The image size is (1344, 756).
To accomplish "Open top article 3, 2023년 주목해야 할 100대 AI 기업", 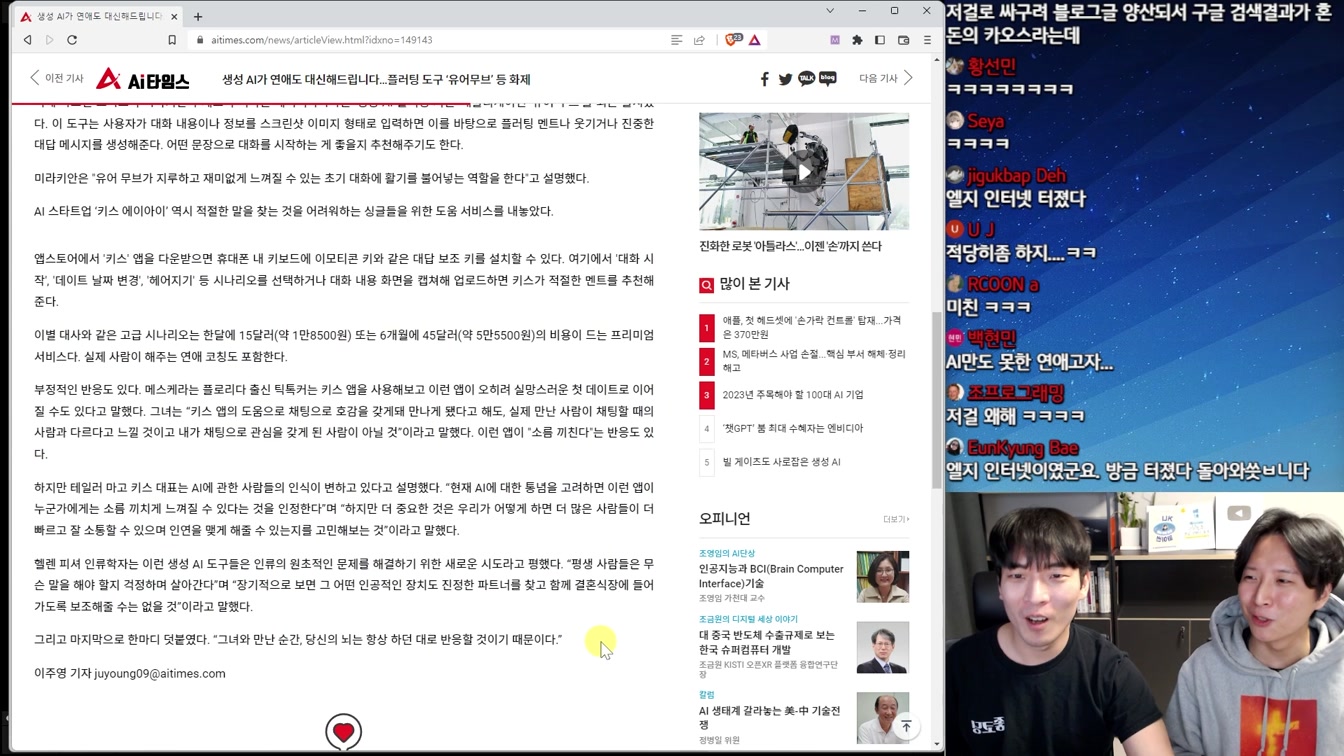I will click(793, 395).
